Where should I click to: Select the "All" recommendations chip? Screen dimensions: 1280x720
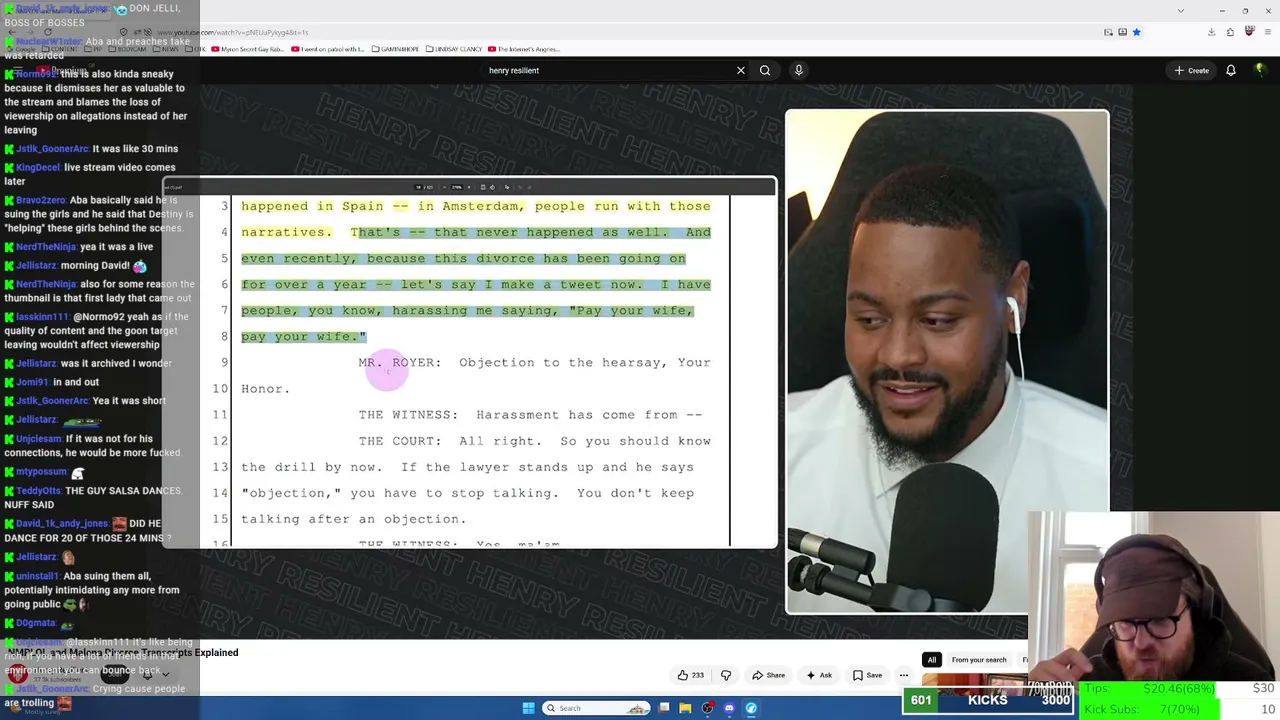(932, 660)
